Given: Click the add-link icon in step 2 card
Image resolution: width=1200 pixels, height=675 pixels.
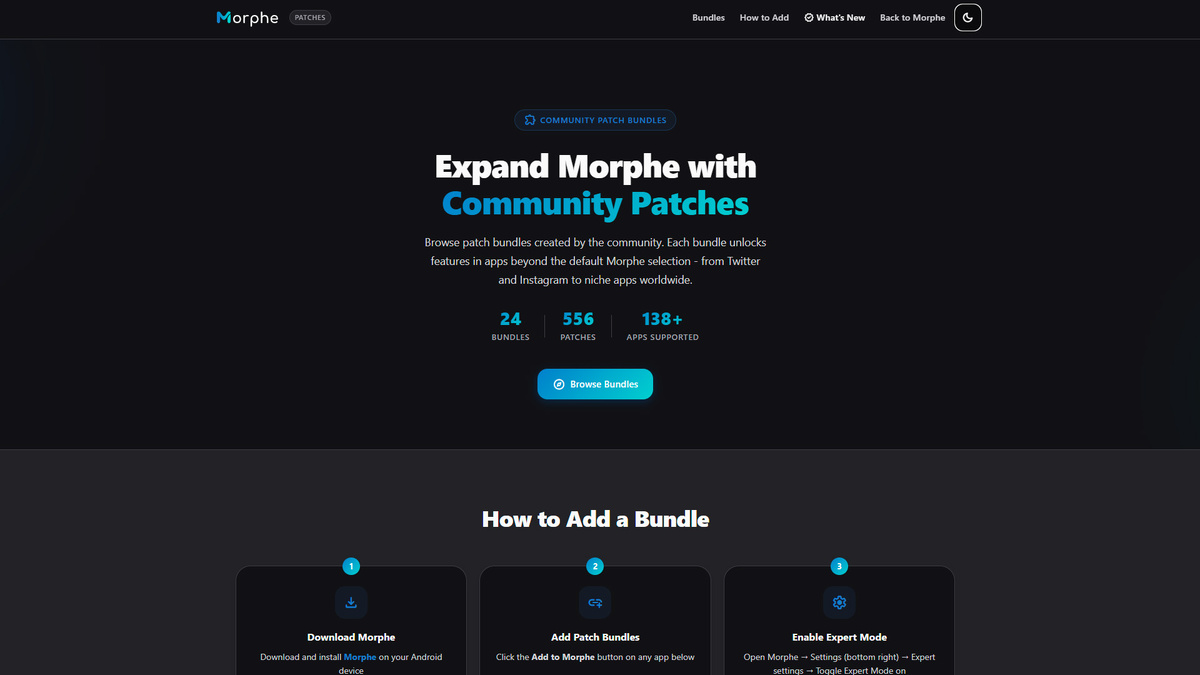Looking at the screenshot, I should click(x=595, y=602).
